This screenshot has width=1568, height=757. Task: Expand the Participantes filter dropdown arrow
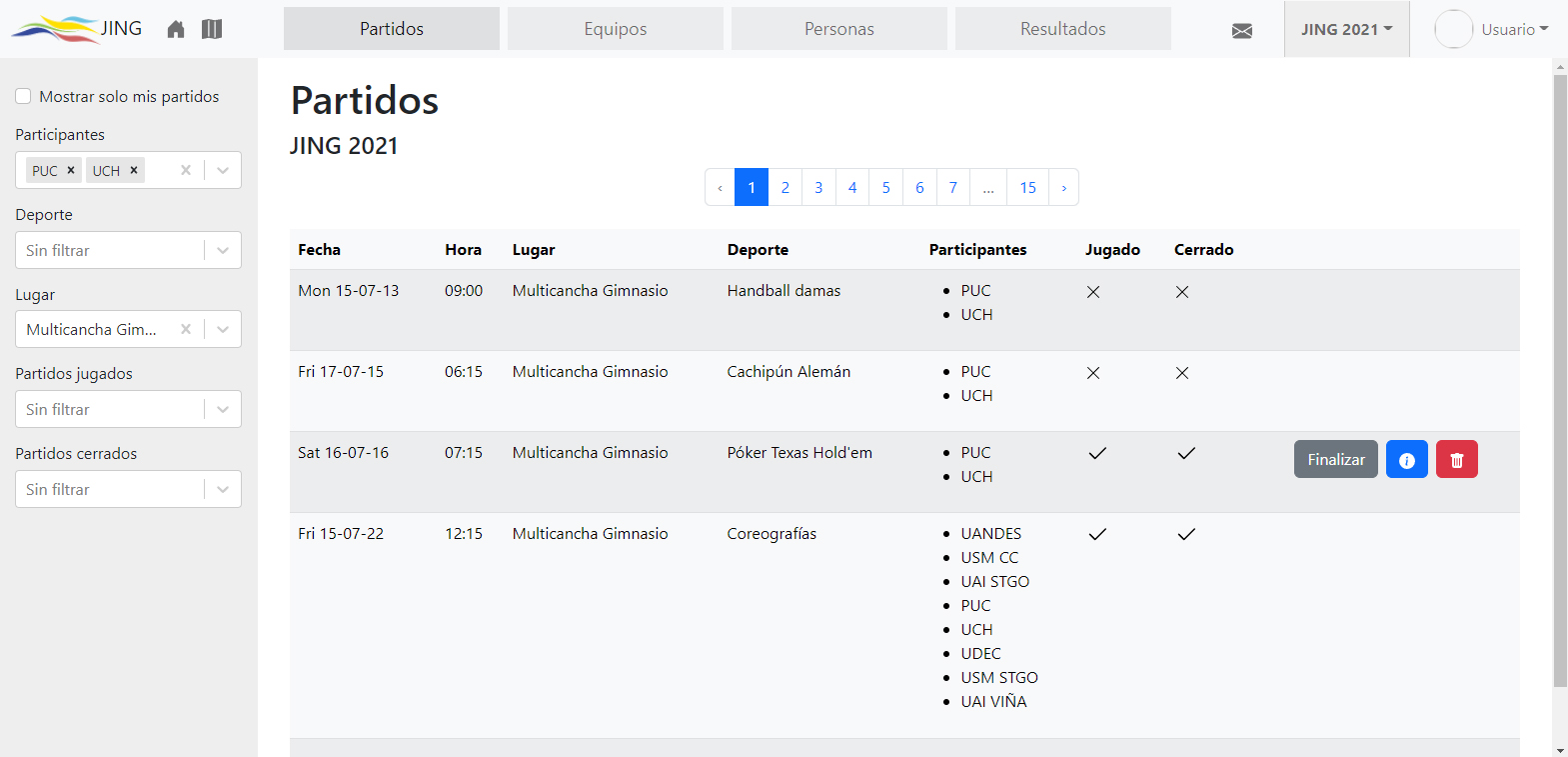click(223, 170)
